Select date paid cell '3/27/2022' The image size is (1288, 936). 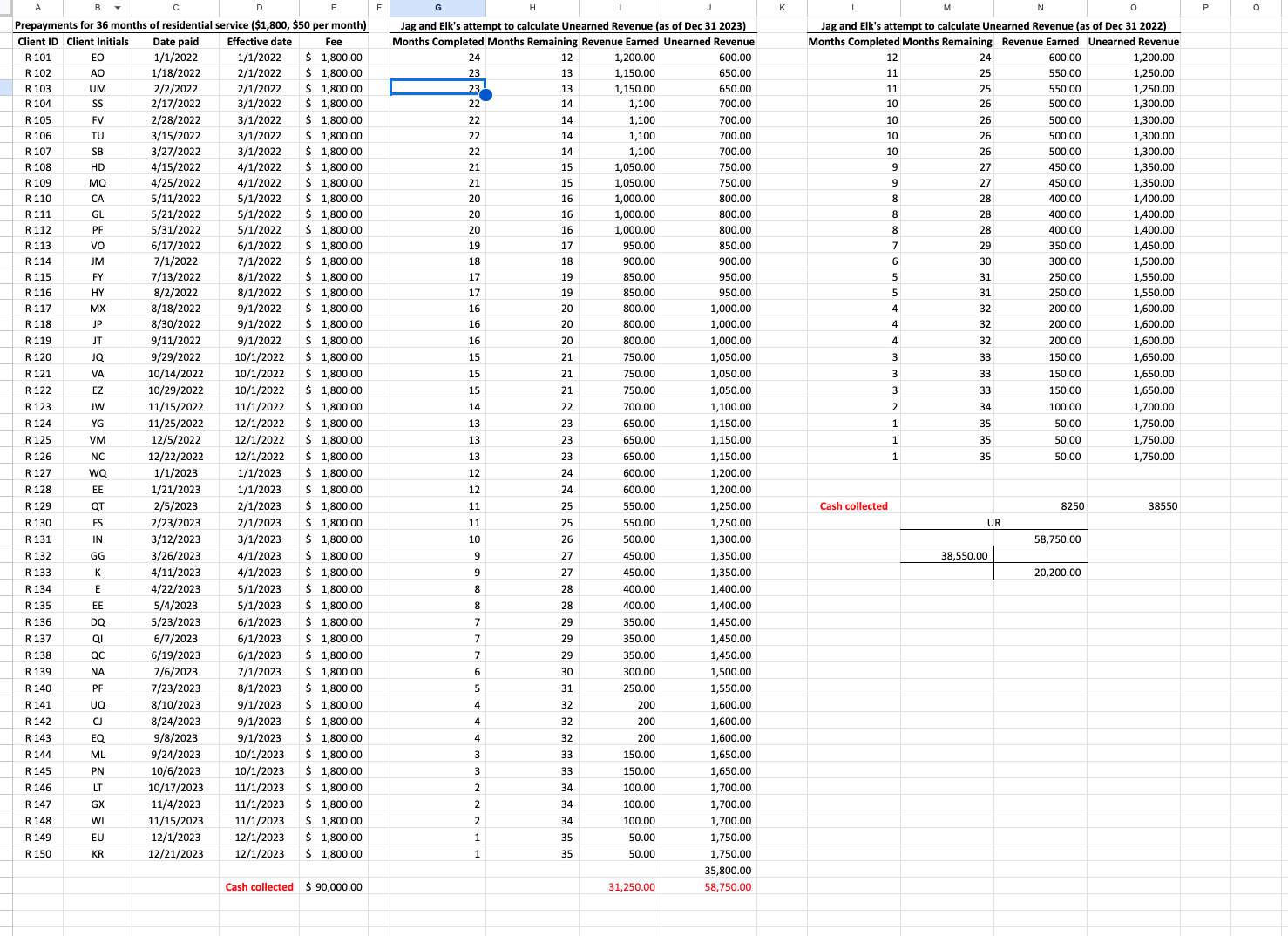[176, 151]
